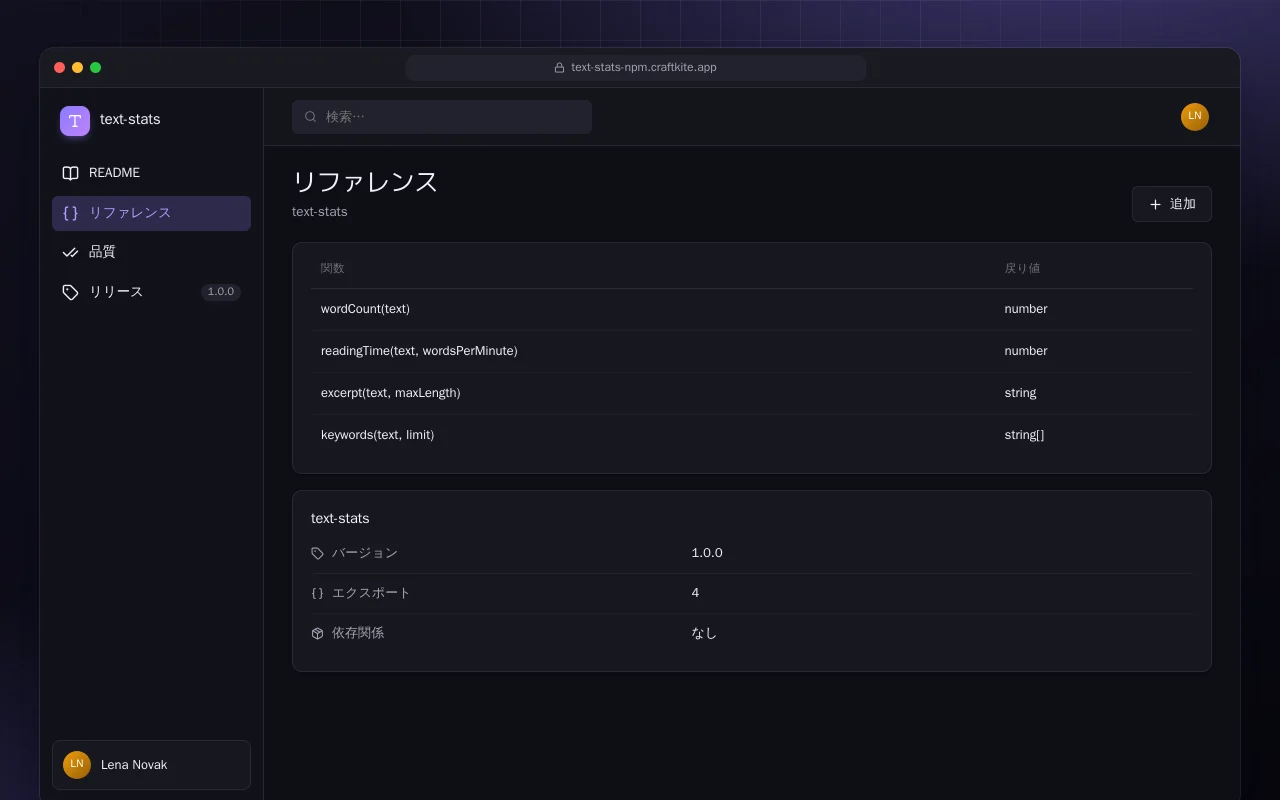The width and height of the screenshot is (1280, 800).
Task: Click the double-check 品質 icon
Action: click(70, 252)
